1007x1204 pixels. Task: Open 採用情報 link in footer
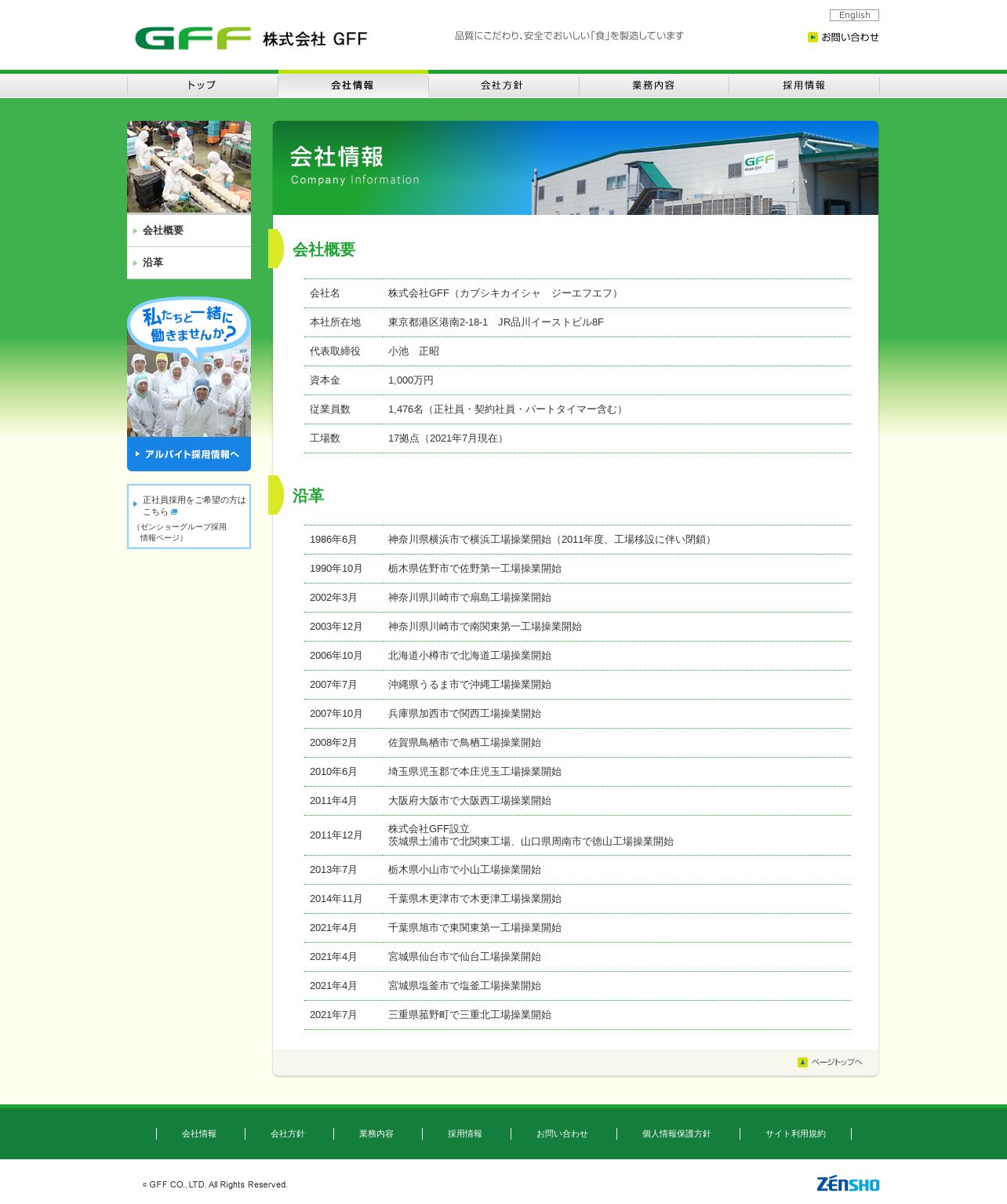[465, 1133]
